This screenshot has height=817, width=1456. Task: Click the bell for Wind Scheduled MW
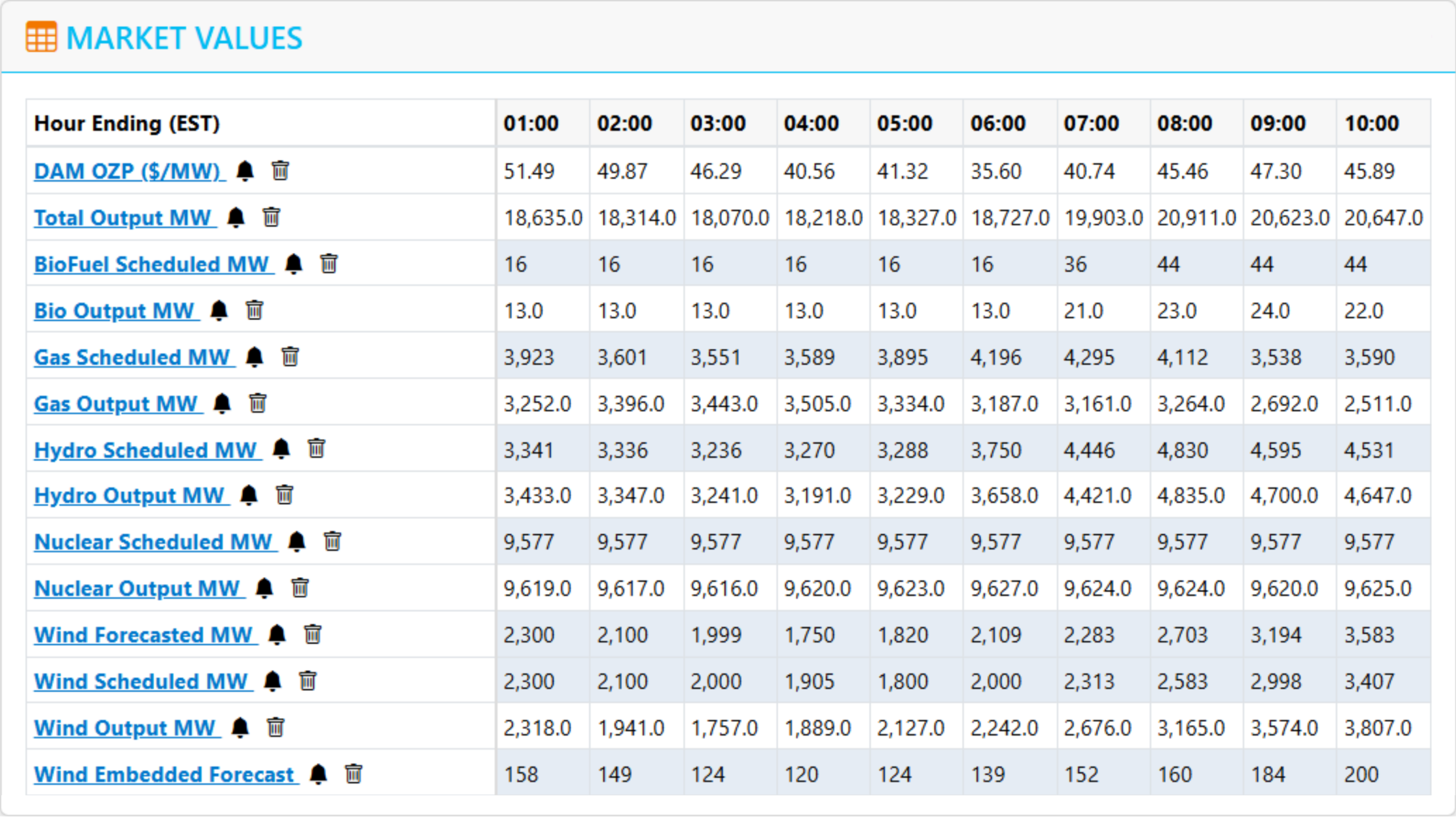(x=273, y=681)
